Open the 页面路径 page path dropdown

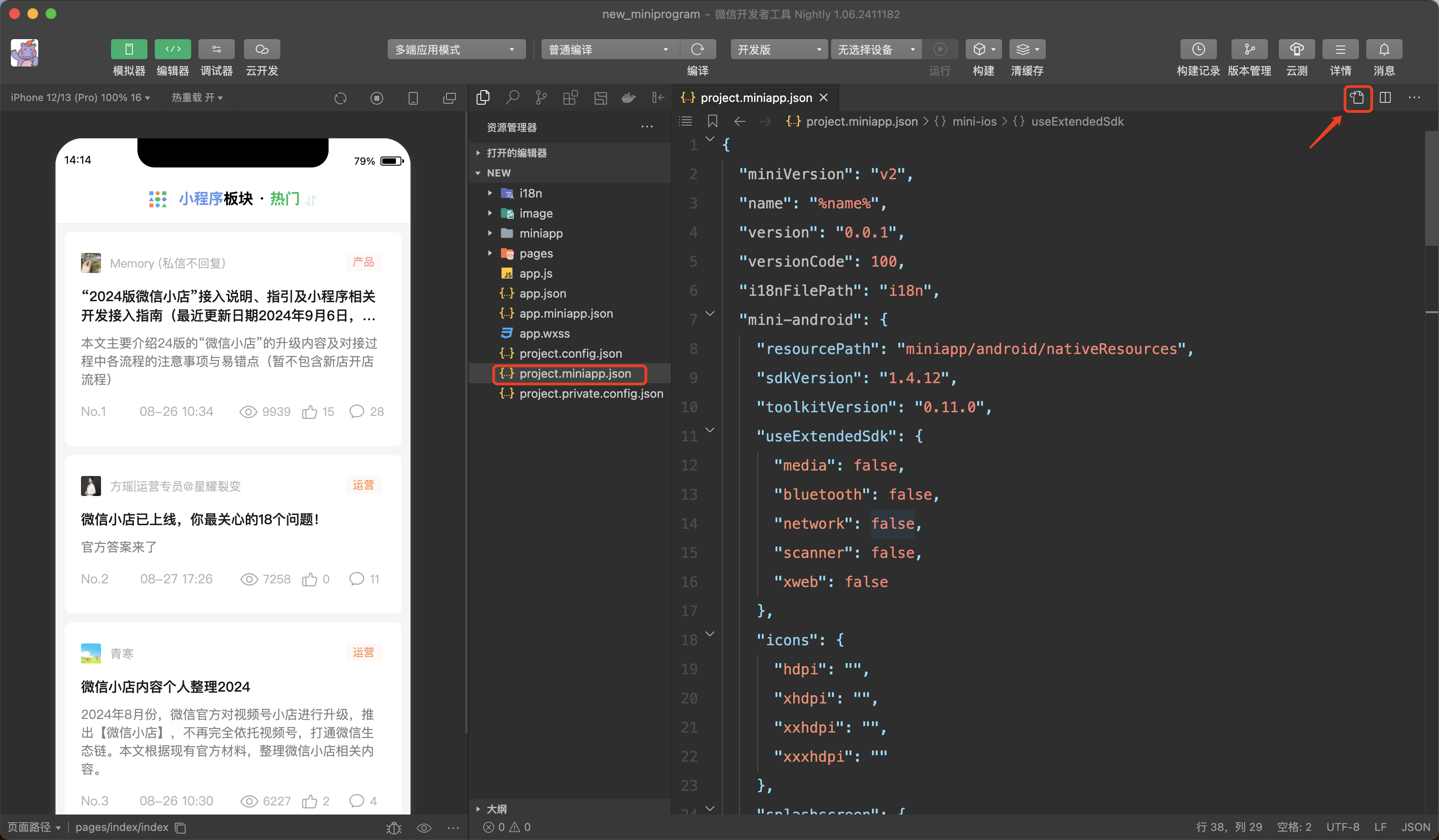(34, 827)
